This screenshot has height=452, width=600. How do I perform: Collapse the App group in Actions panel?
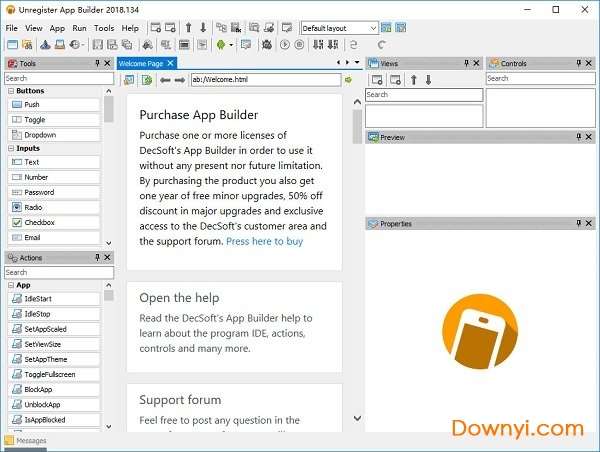[x=9, y=285]
